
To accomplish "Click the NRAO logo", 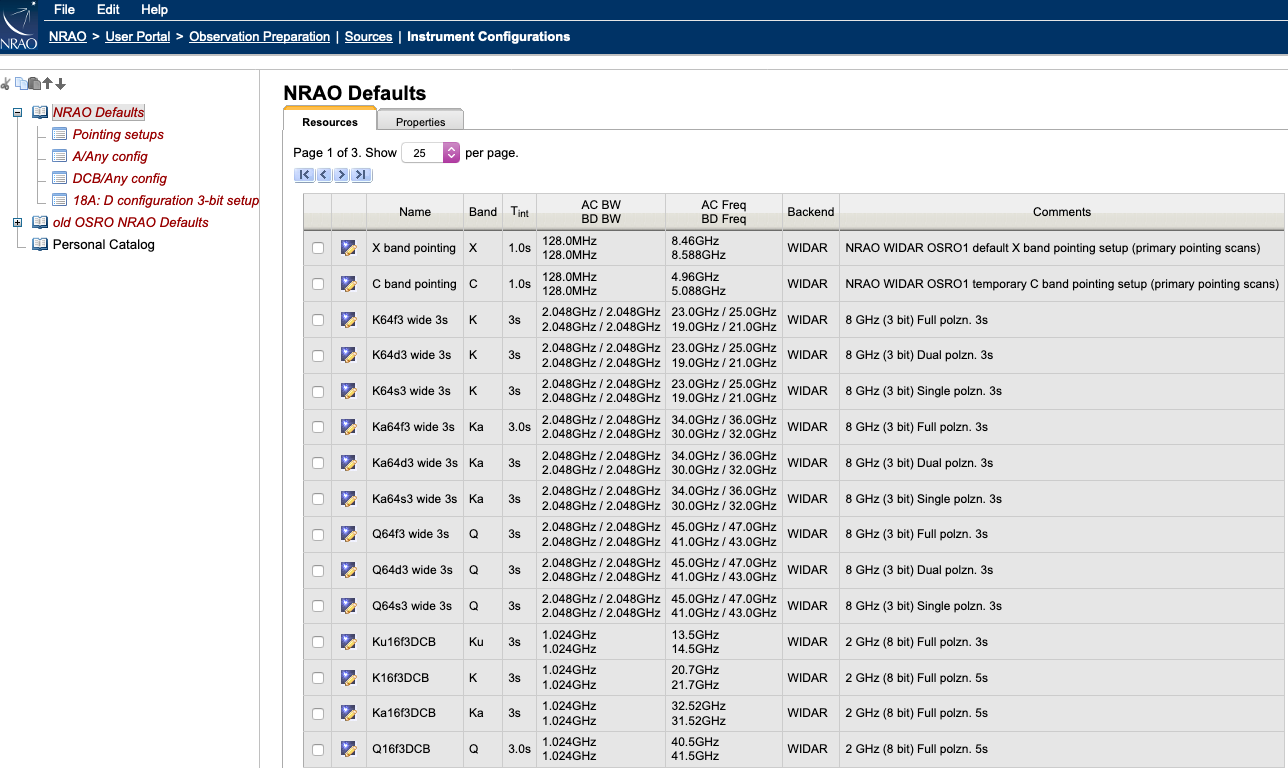I will (x=19, y=27).
